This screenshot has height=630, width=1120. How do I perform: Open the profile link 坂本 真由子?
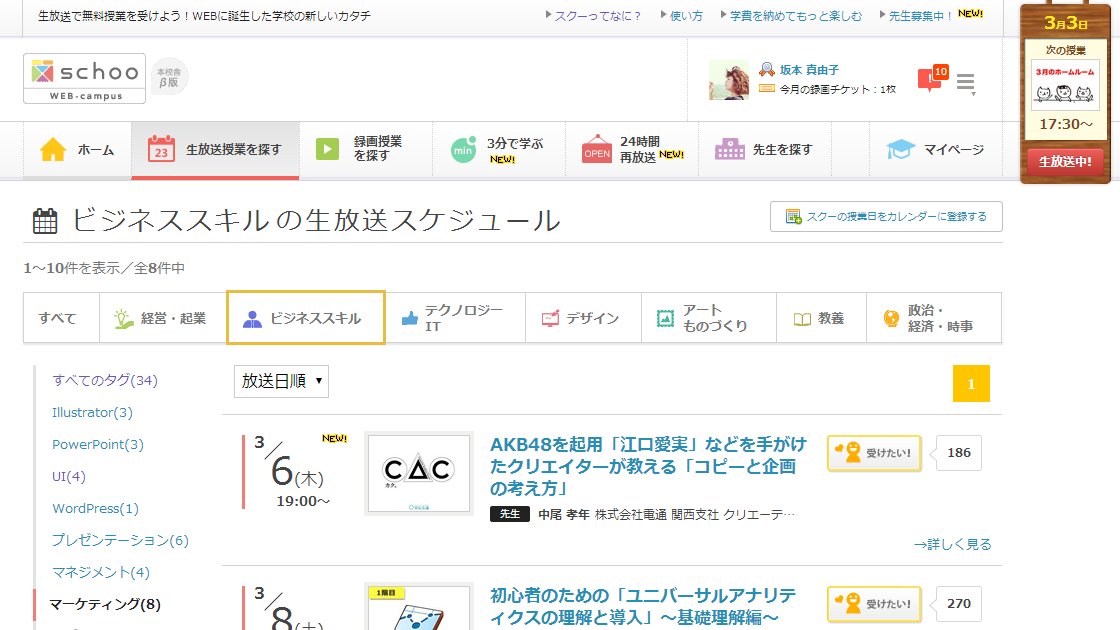809,70
